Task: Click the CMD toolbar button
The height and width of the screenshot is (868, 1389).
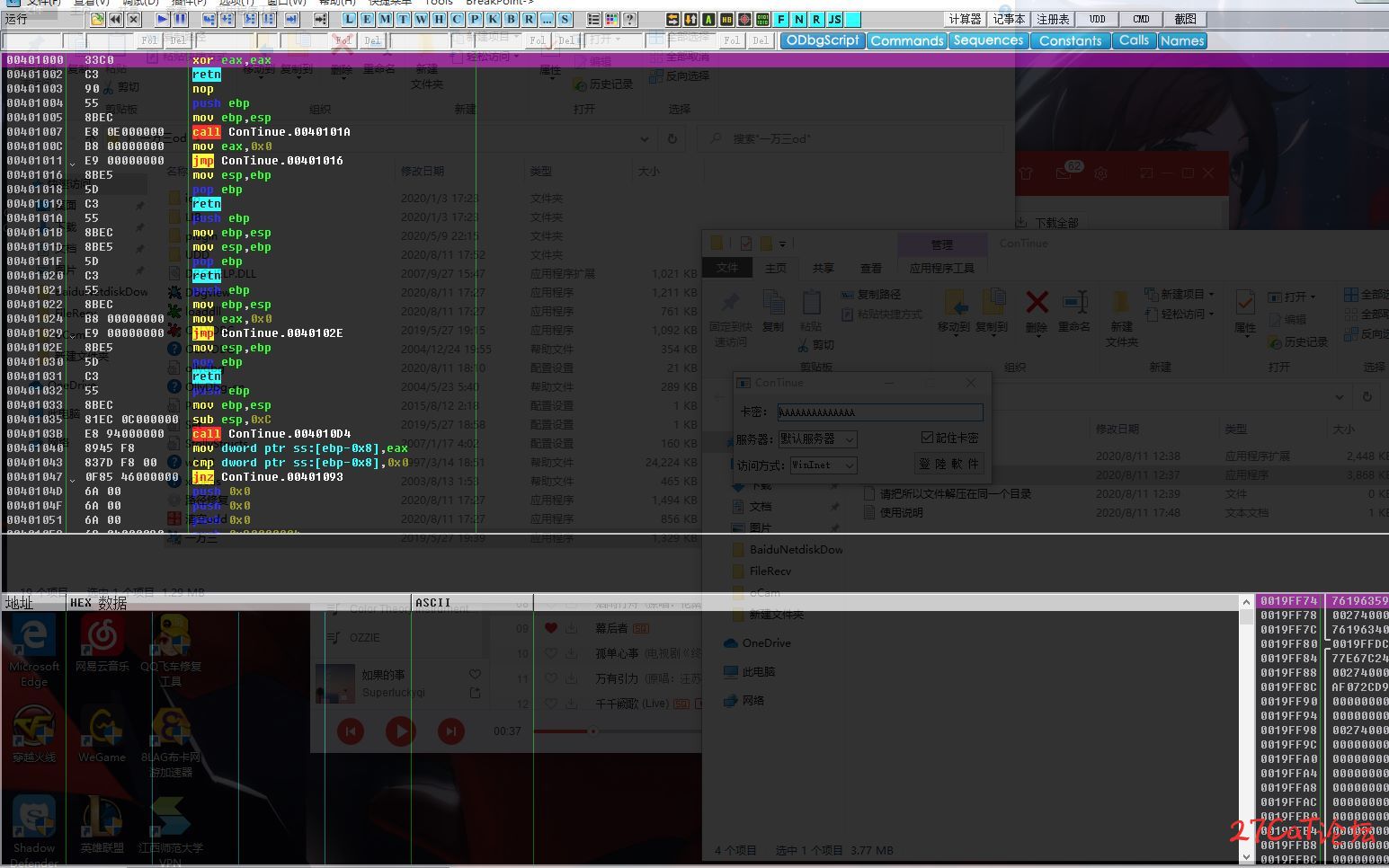Action: pyautogui.click(x=1142, y=19)
